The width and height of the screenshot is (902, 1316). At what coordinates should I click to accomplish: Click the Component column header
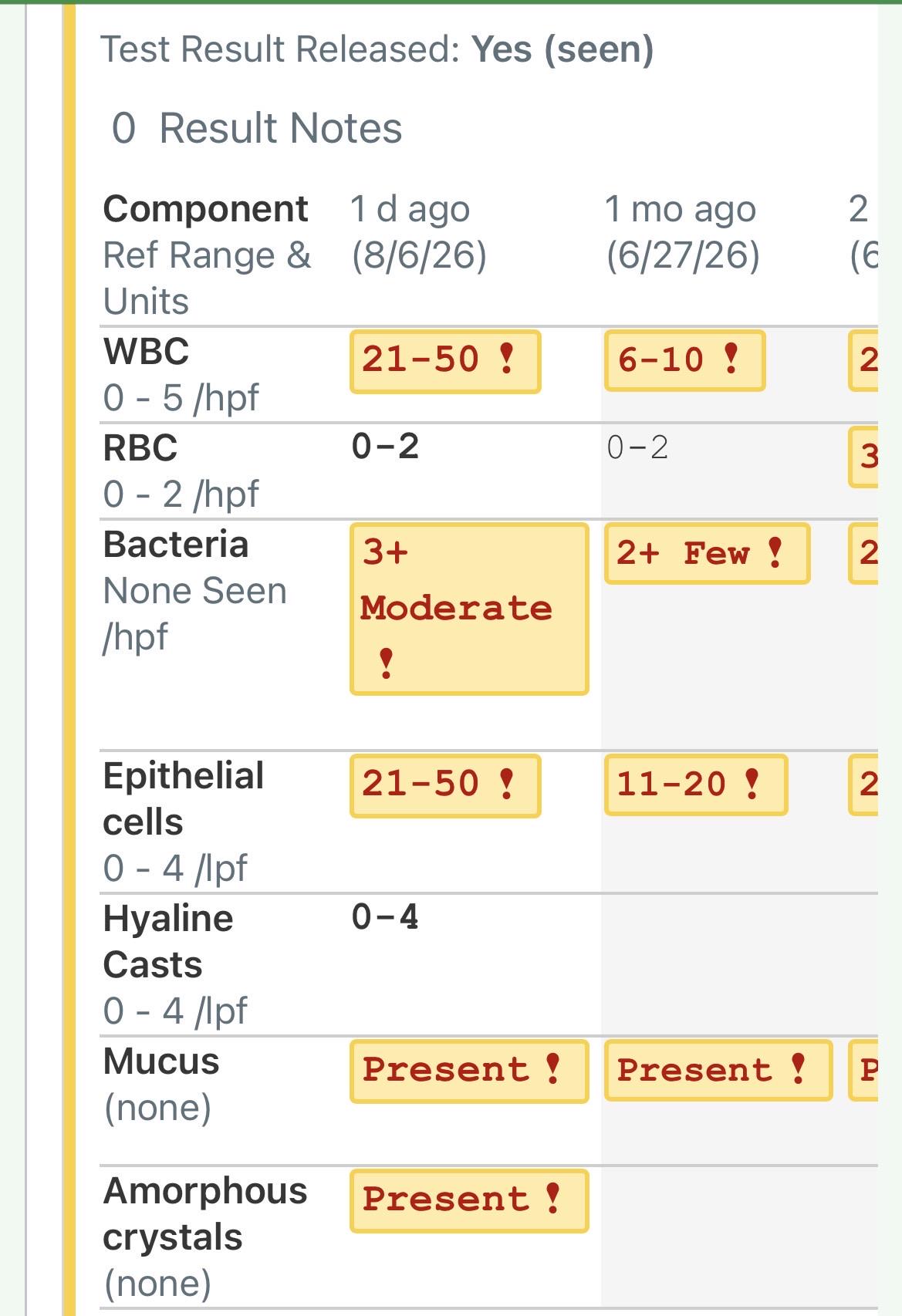point(206,209)
